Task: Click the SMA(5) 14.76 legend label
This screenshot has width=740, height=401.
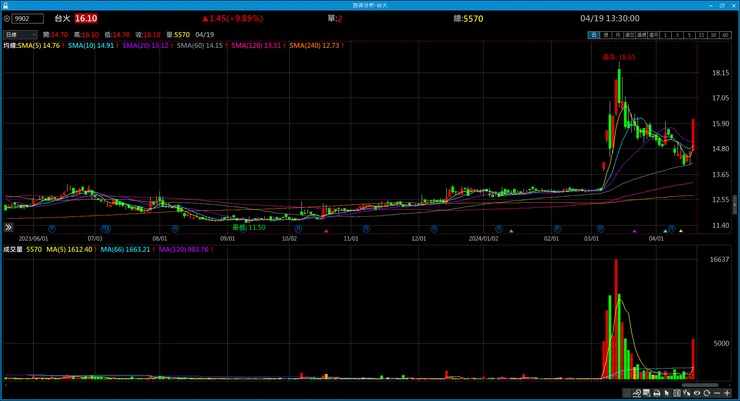Action: coord(39,46)
